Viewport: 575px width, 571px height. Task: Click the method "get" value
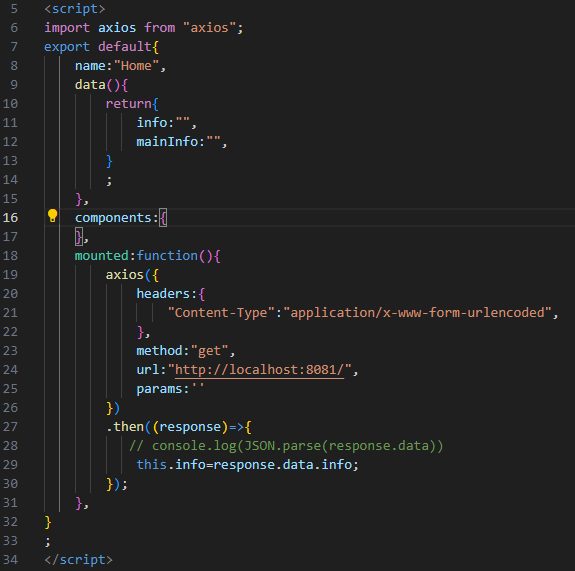coord(209,351)
